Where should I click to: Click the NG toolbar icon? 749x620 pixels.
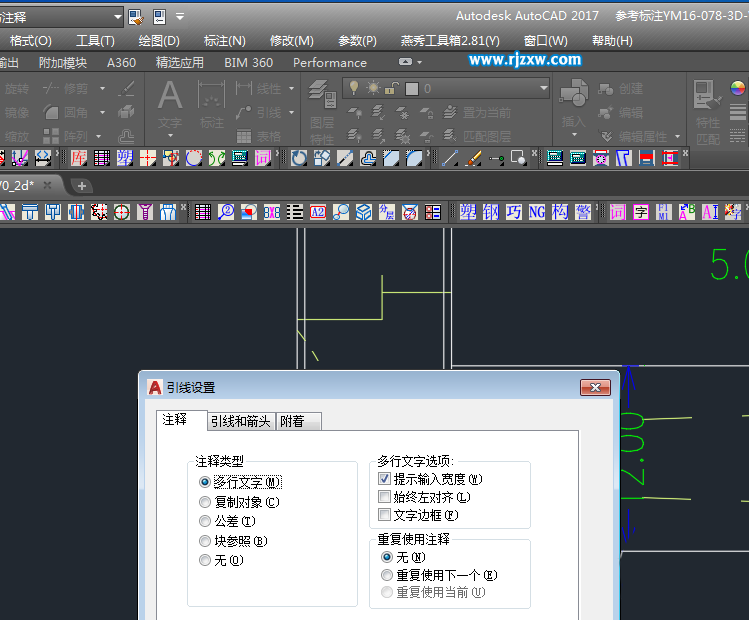pyautogui.click(x=537, y=212)
